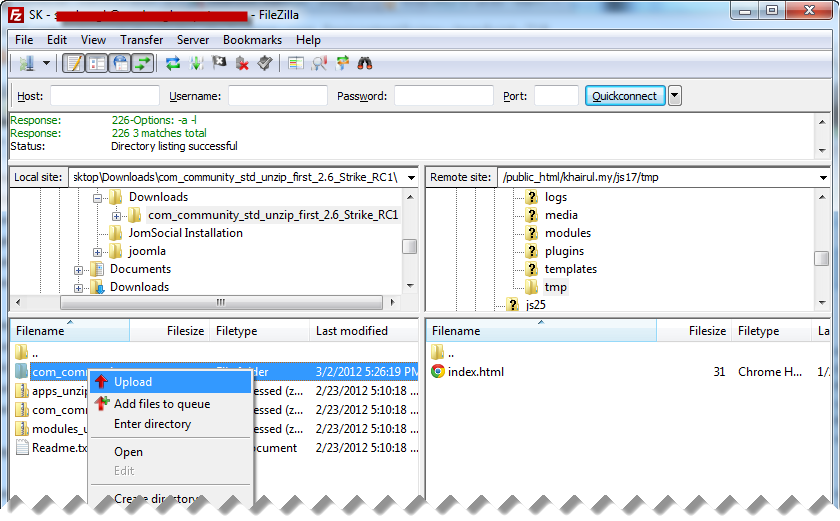
Task: Open the Site Manager icon
Action: pos(26,63)
